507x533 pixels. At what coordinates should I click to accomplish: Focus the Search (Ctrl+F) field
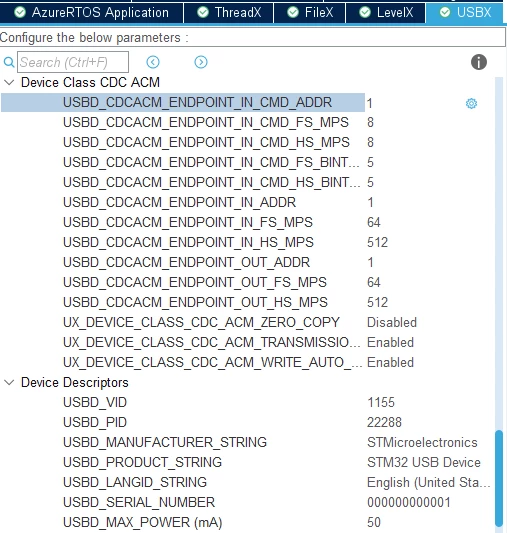coord(73,62)
